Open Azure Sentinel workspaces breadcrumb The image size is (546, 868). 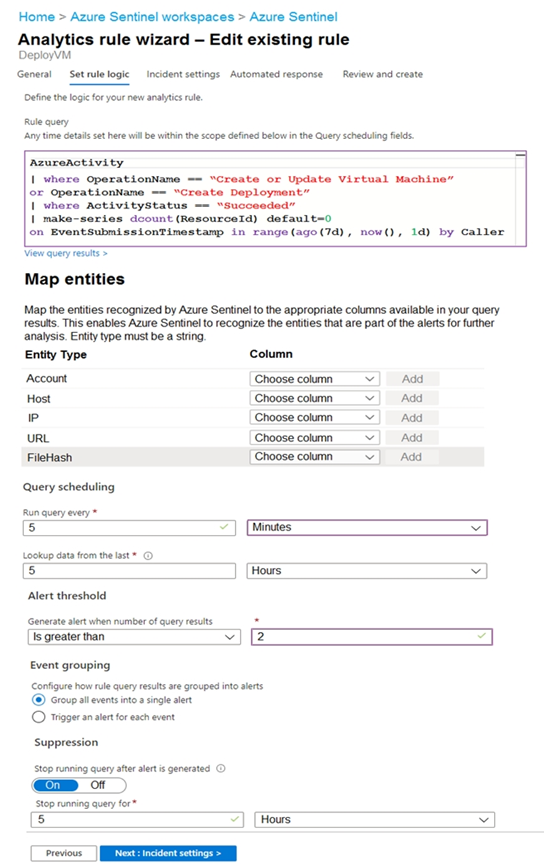coord(152,17)
